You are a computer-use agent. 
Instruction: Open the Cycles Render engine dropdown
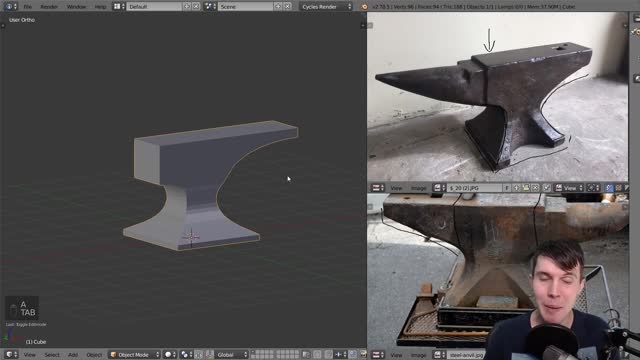click(x=326, y=7)
